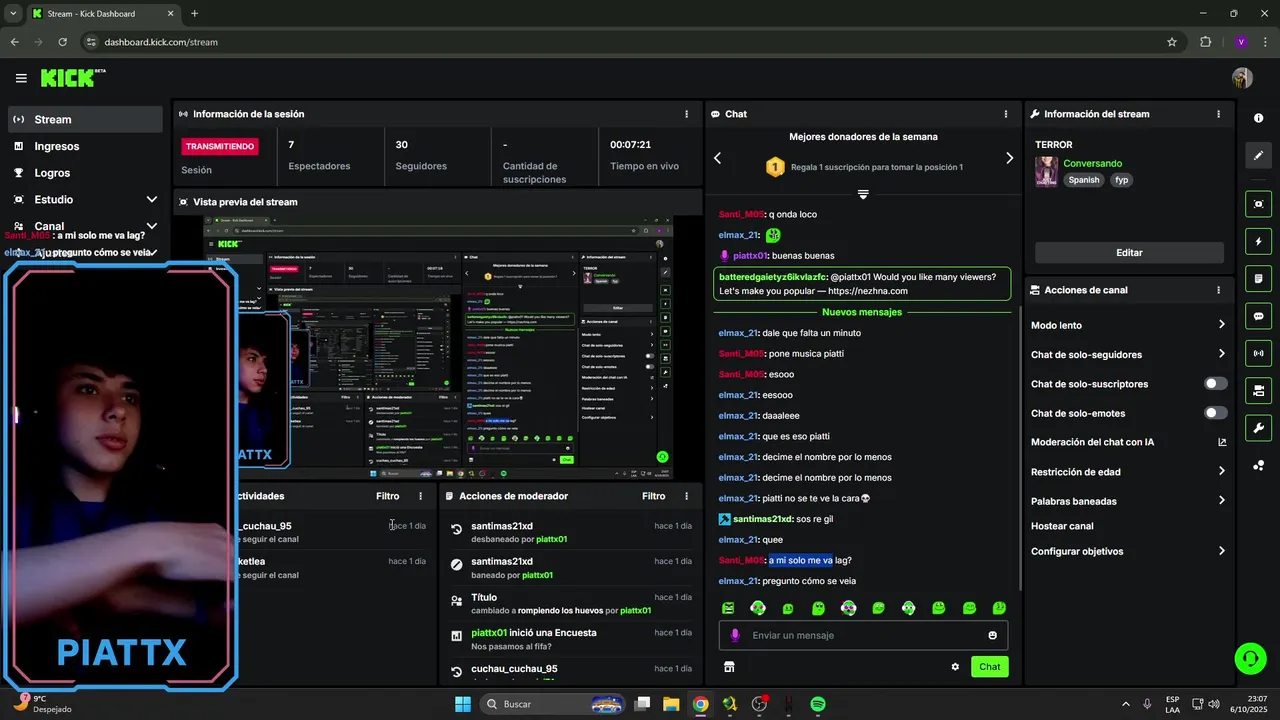Toggle the broadcast signal icon in right sidebar
Image resolution: width=1280 pixels, height=720 pixels.
click(x=1258, y=353)
